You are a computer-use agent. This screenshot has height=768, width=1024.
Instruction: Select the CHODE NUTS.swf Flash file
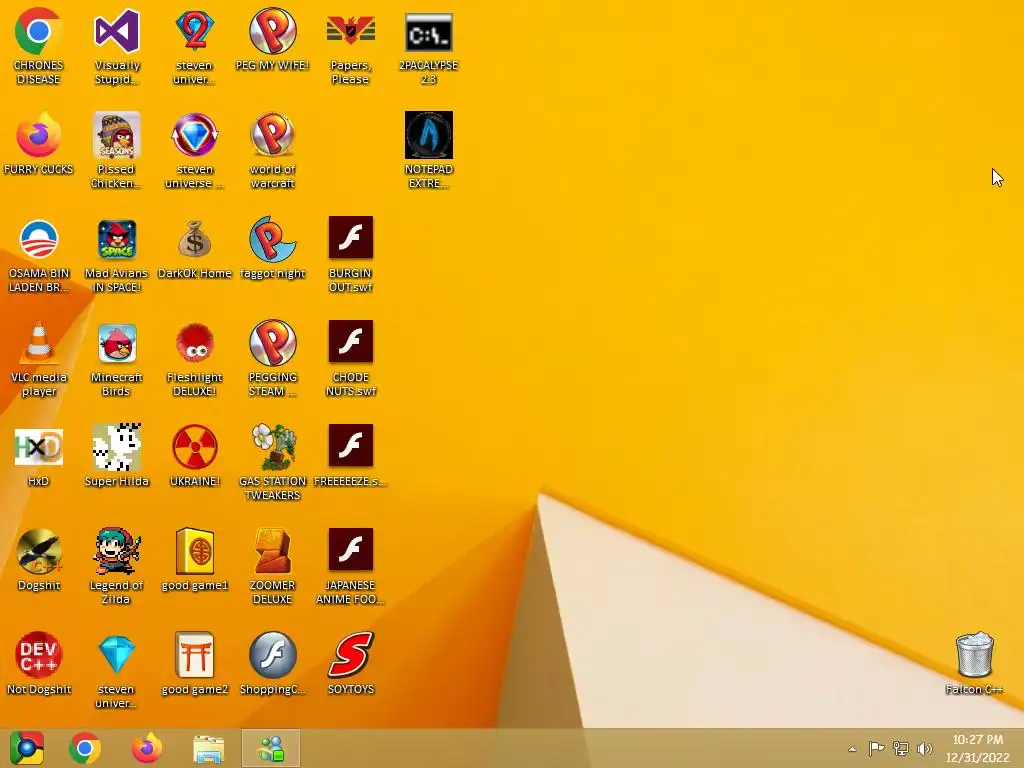[351, 342]
